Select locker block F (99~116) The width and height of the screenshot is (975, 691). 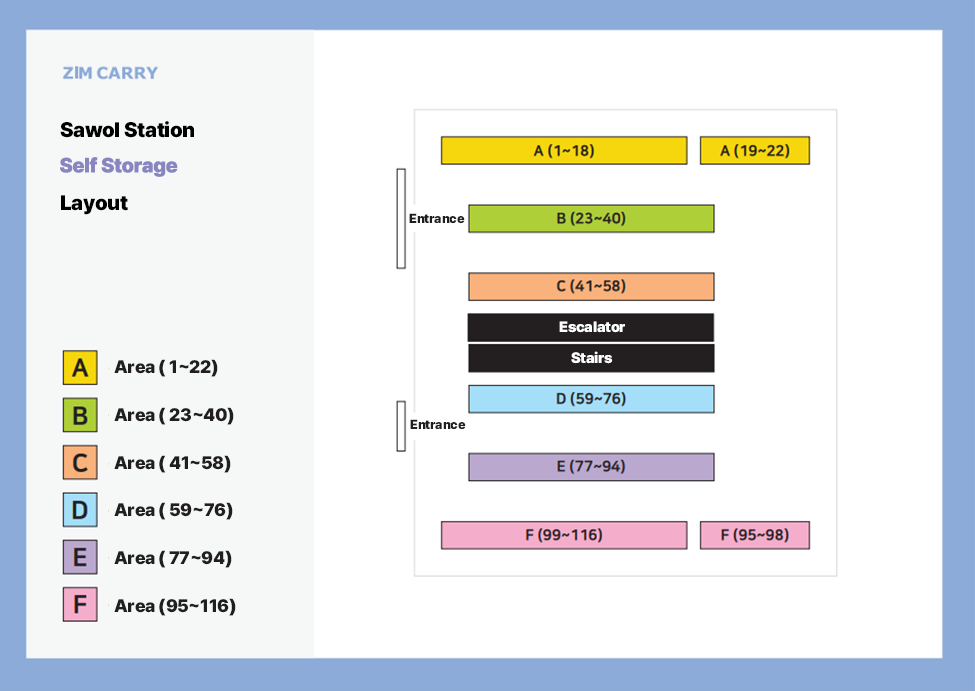(564, 535)
